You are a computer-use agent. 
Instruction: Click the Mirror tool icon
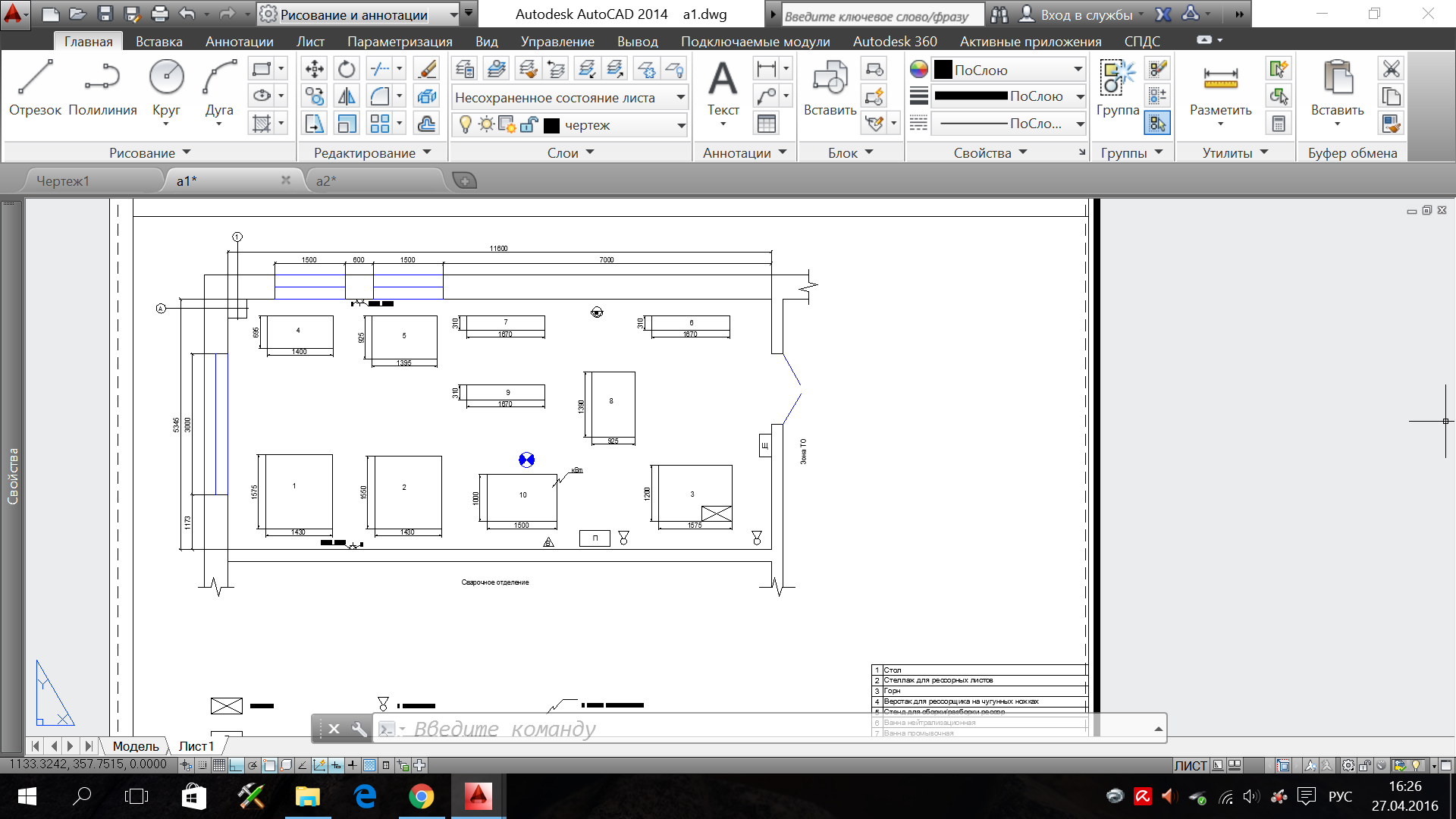click(x=347, y=96)
